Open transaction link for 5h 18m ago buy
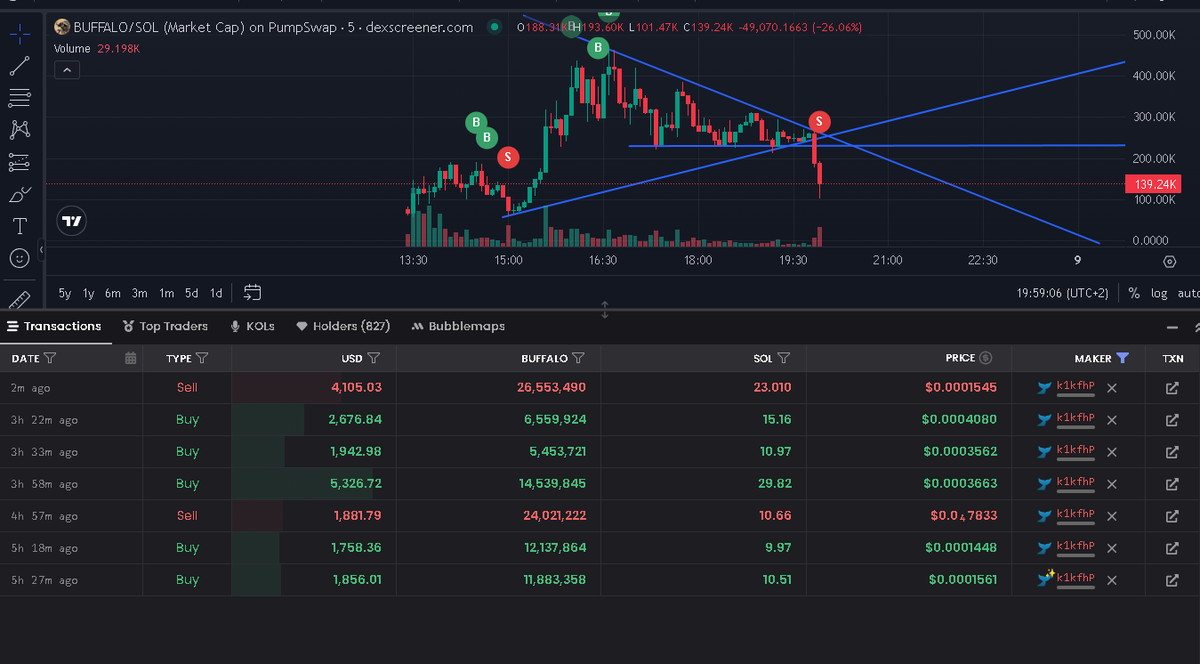 [1172, 547]
